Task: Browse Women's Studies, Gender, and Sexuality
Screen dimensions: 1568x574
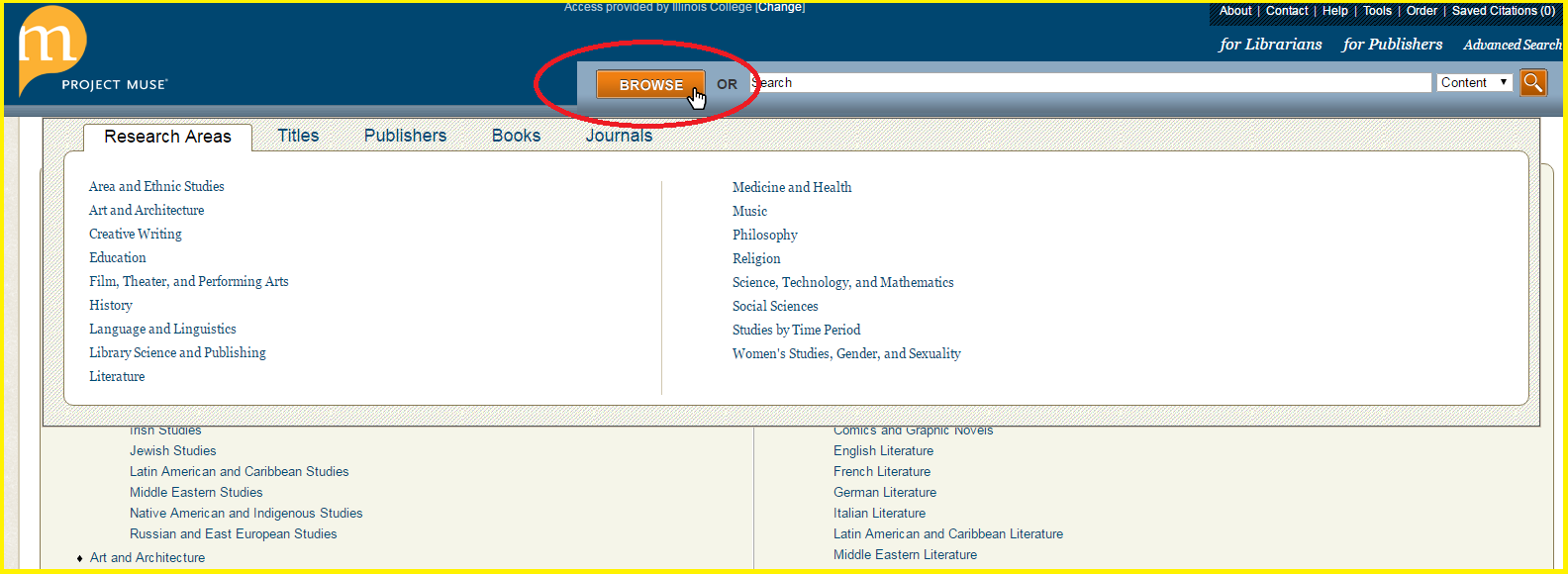Action: [x=846, y=353]
